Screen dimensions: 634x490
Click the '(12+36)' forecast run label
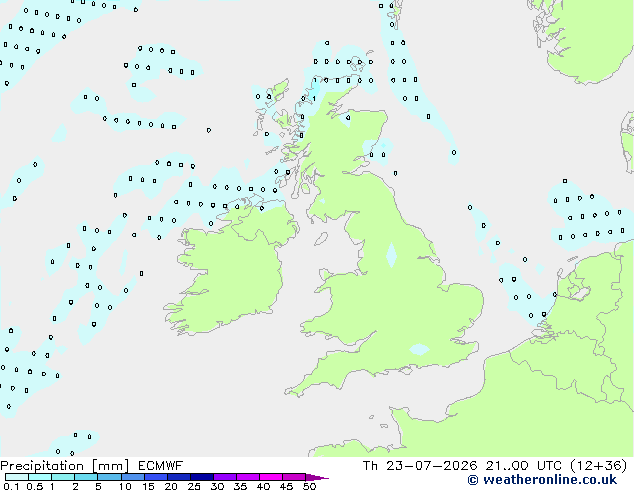coord(598,466)
